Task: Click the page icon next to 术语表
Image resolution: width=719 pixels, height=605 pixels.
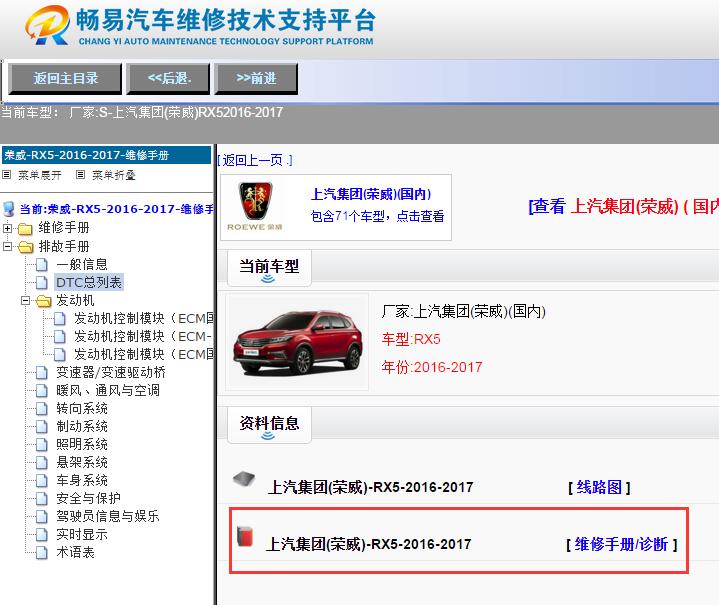Action: point(42,552)
